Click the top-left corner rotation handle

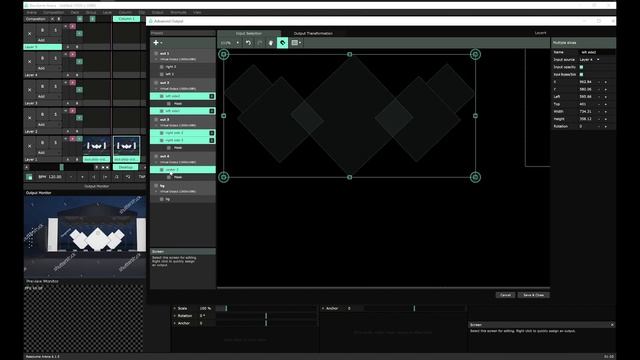click(224, 54)
